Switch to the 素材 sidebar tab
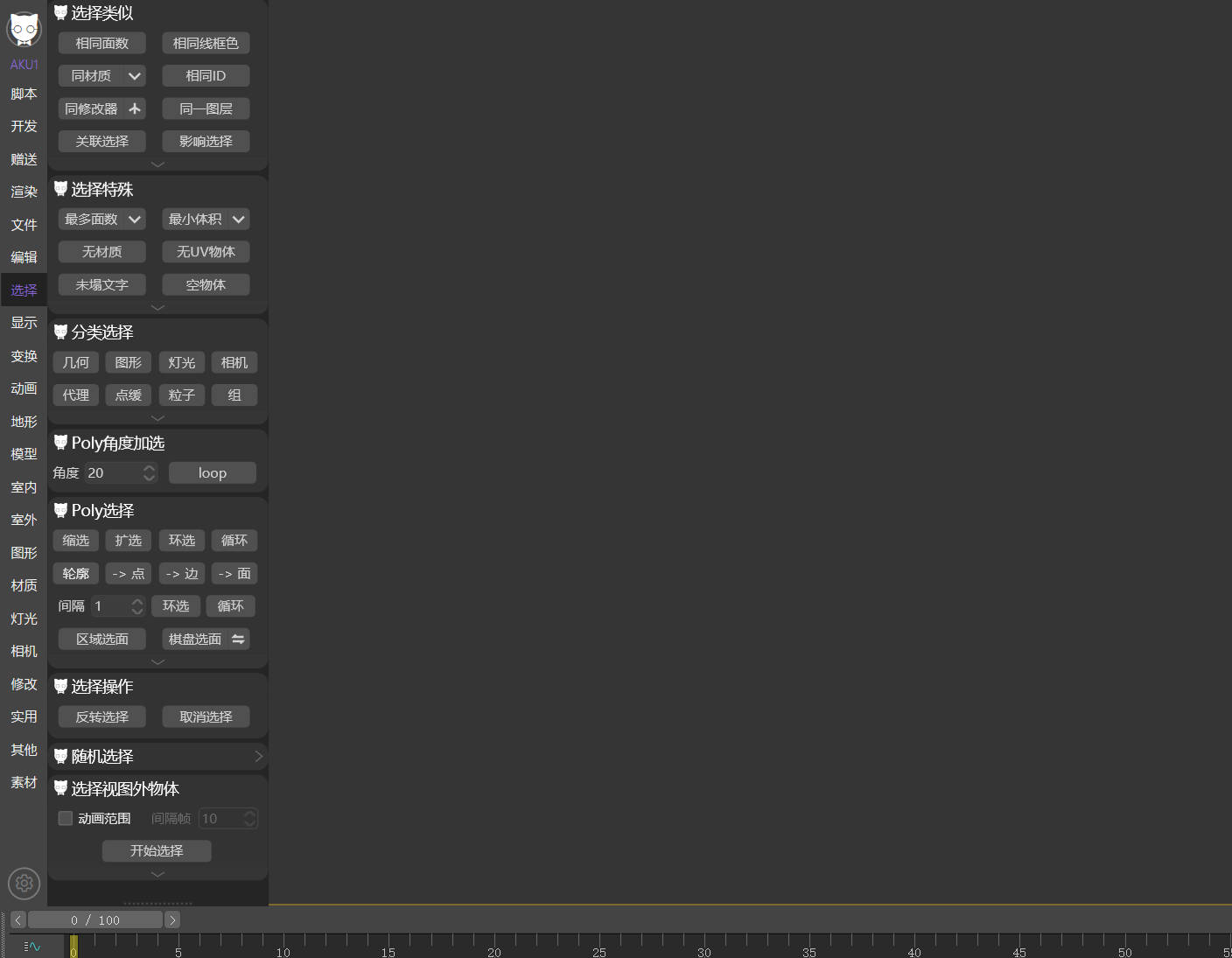The width and height of the screenshot is (1232, 958). [x=24, y=782]
